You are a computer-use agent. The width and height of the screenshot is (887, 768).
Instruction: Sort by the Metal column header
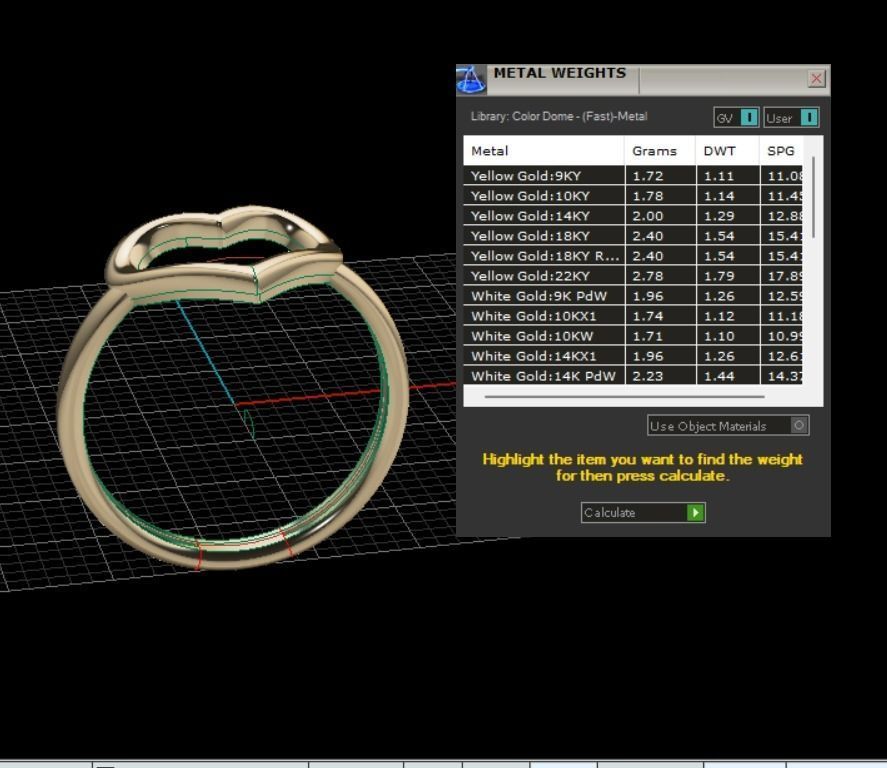(x=544, y=151)
